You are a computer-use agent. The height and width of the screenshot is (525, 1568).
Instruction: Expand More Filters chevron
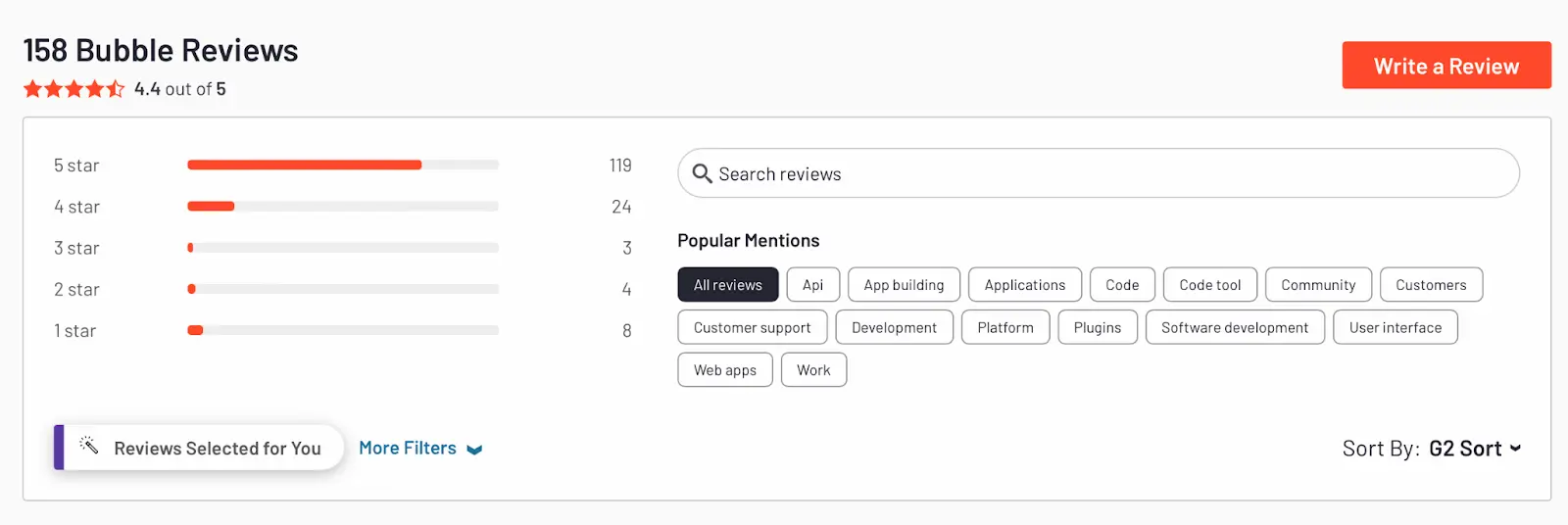coord(475,450)
